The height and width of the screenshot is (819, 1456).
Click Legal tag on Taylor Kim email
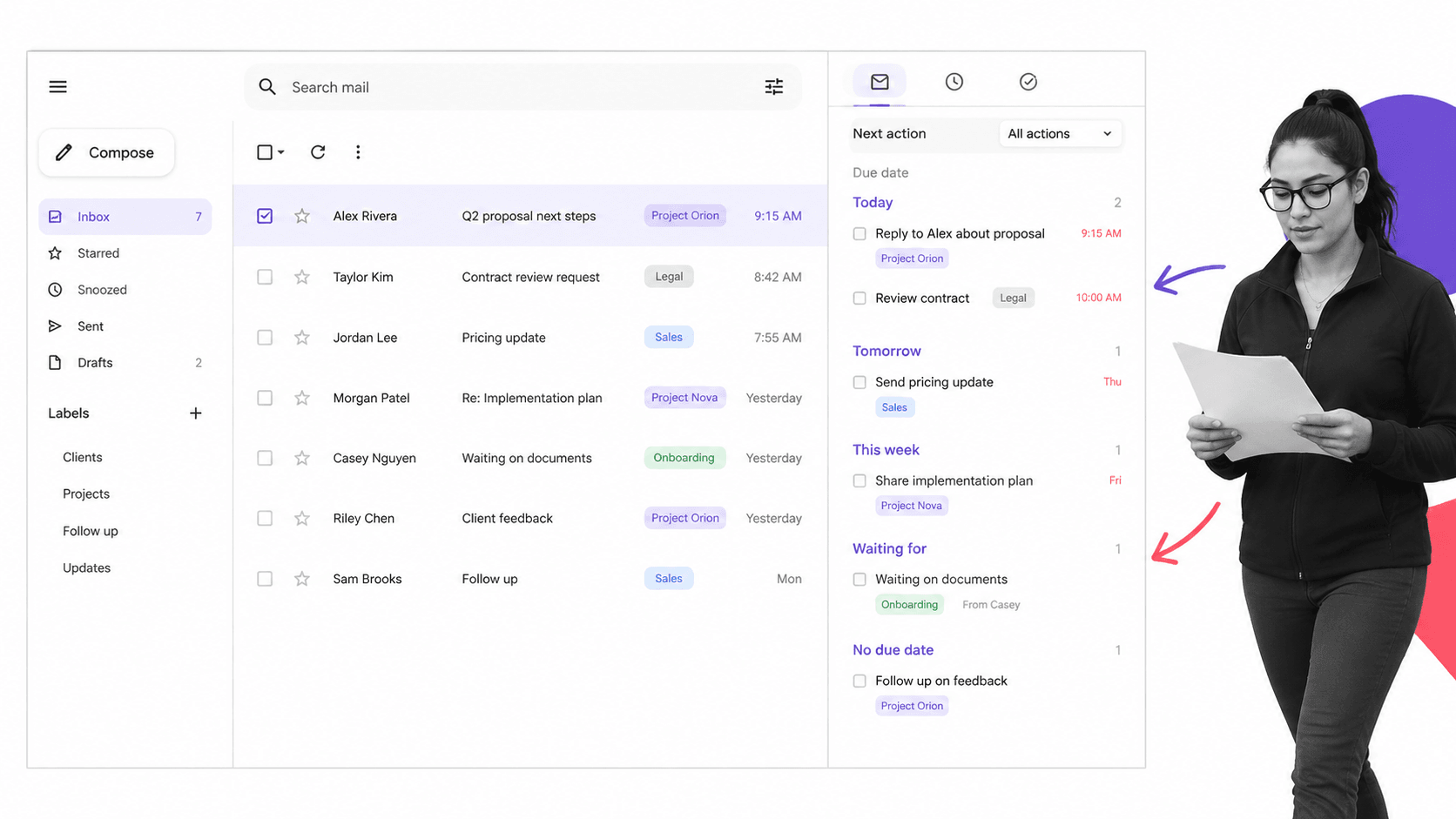(669, 277)
